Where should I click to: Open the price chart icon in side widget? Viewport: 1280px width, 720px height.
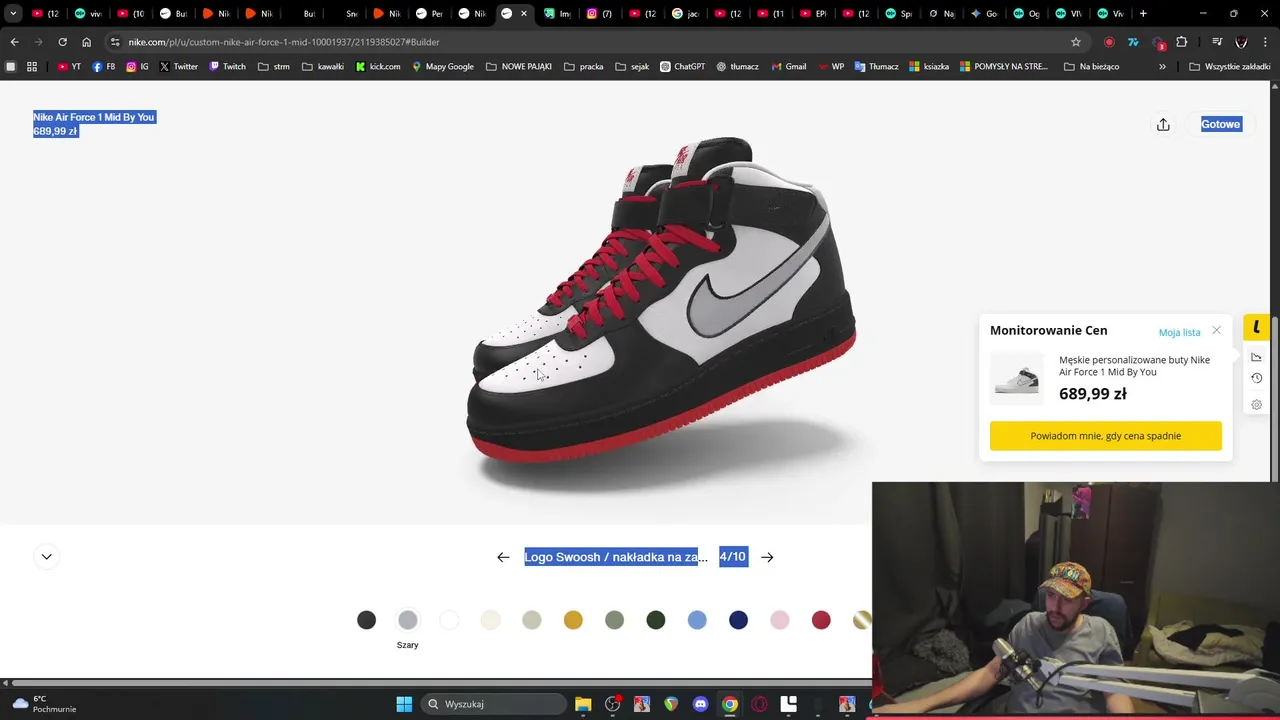tap(1256, 357)
